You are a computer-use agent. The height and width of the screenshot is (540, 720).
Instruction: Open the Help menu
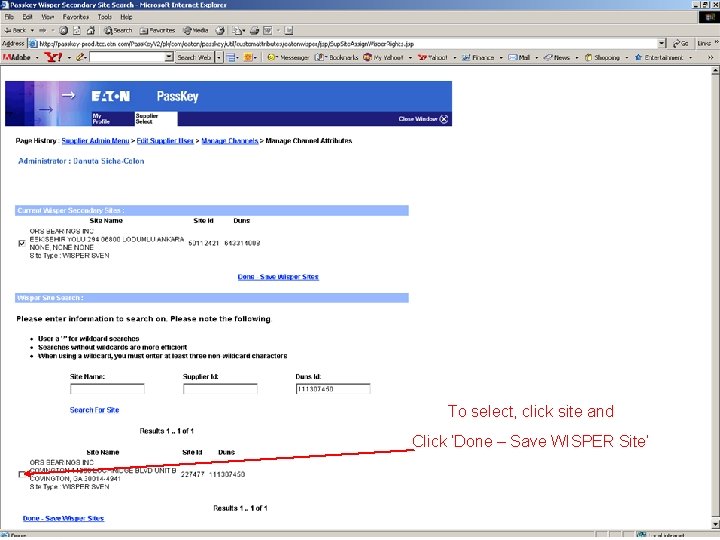126,17
